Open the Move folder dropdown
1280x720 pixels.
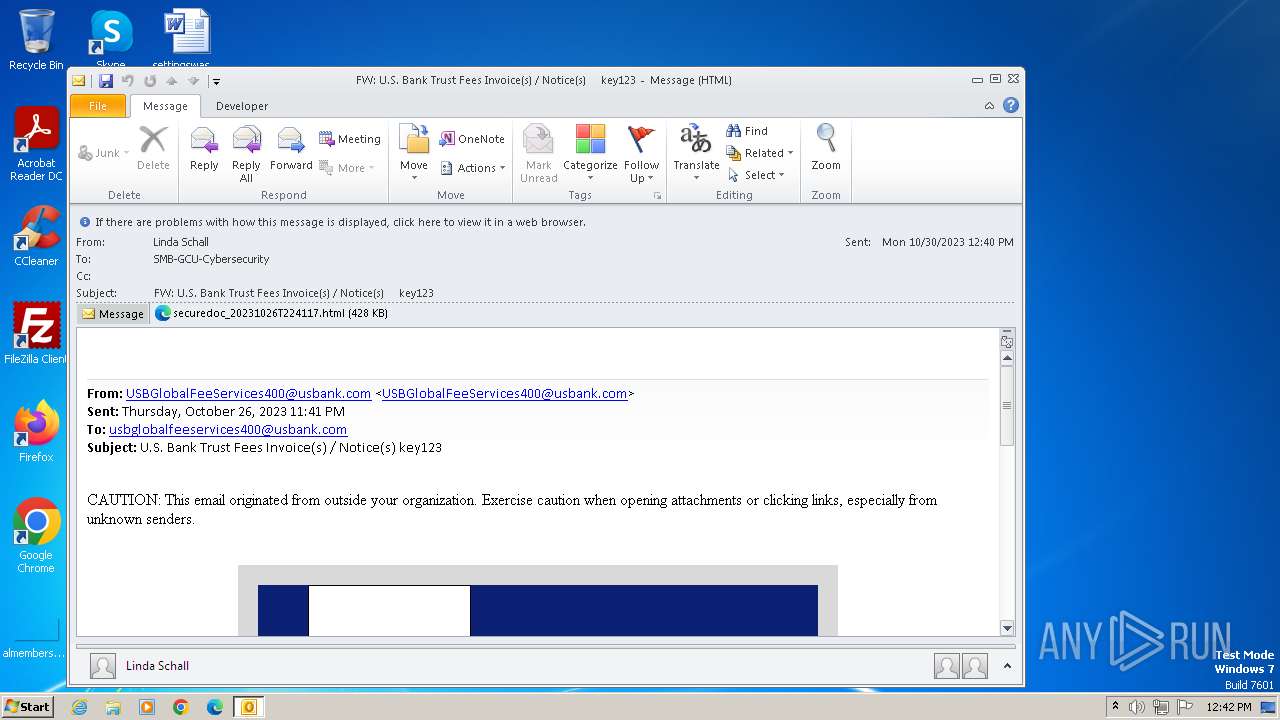pos(414,153)
